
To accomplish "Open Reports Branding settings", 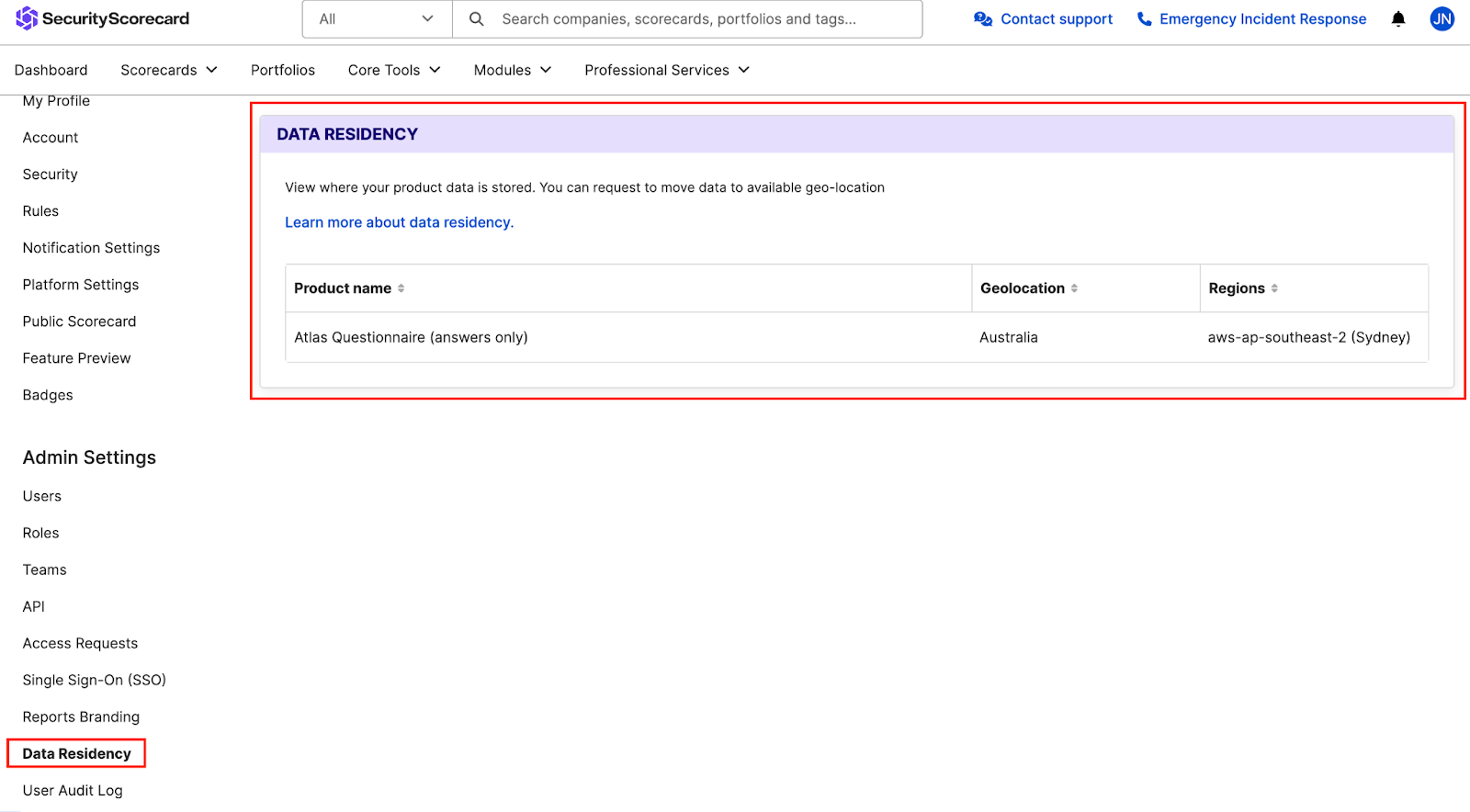I will click(x=81, y=716).
